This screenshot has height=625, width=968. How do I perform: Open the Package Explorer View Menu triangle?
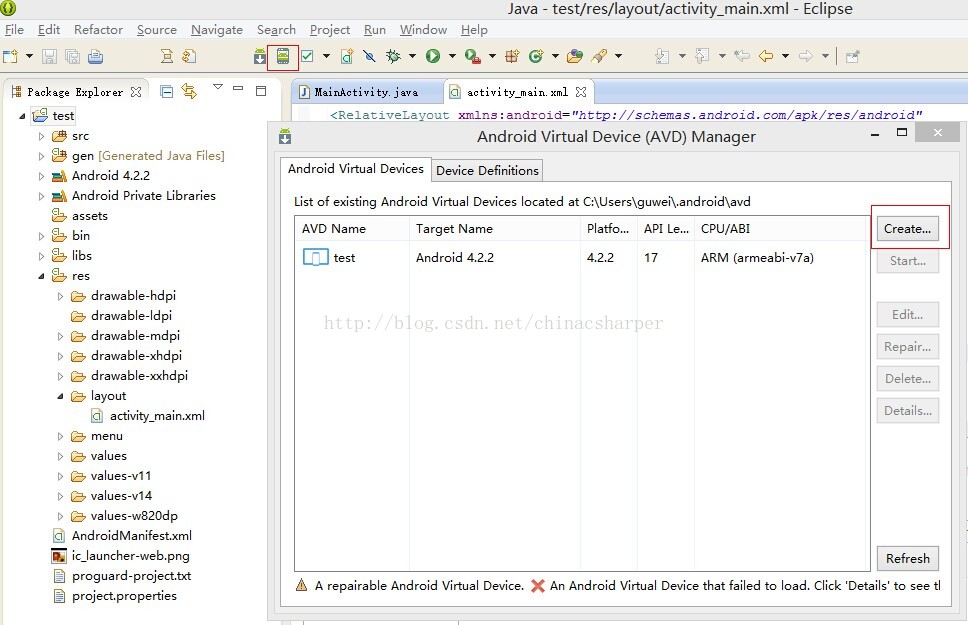point(217,87)
